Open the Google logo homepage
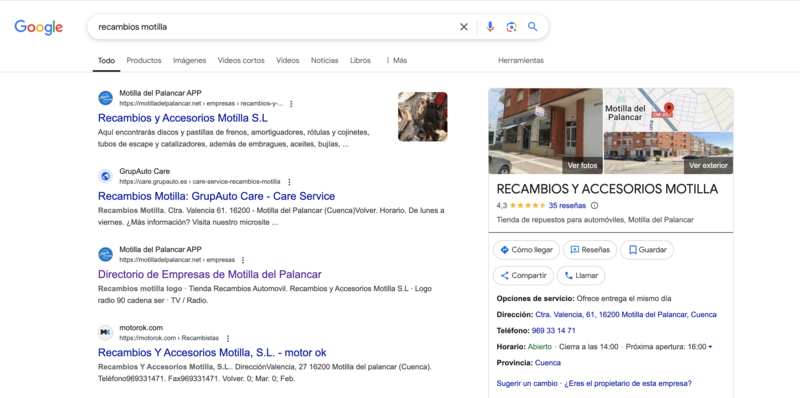The height and width of the screenshot is (398, 800). point(39,28)
